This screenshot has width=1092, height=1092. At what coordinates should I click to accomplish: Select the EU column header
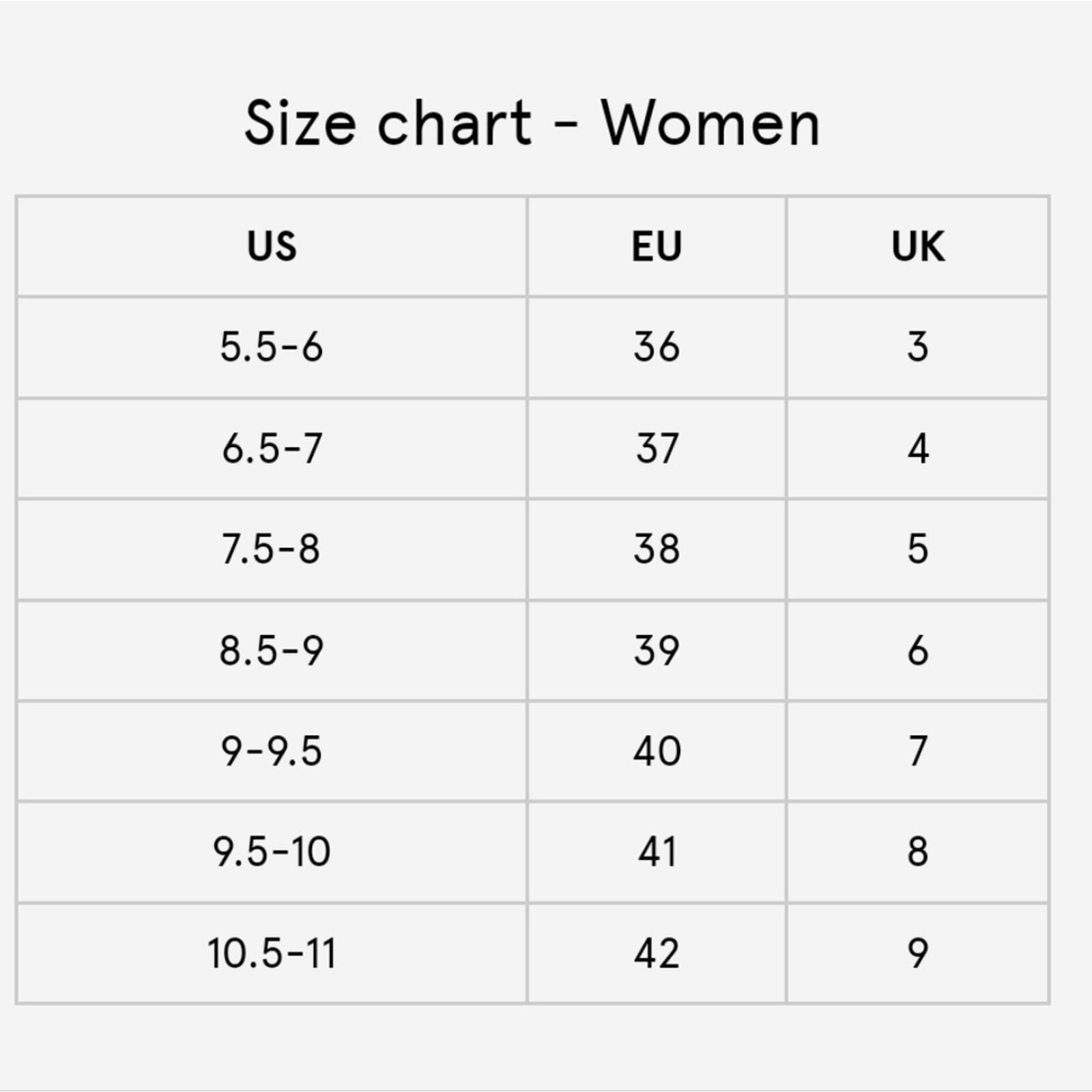point(657,246)
